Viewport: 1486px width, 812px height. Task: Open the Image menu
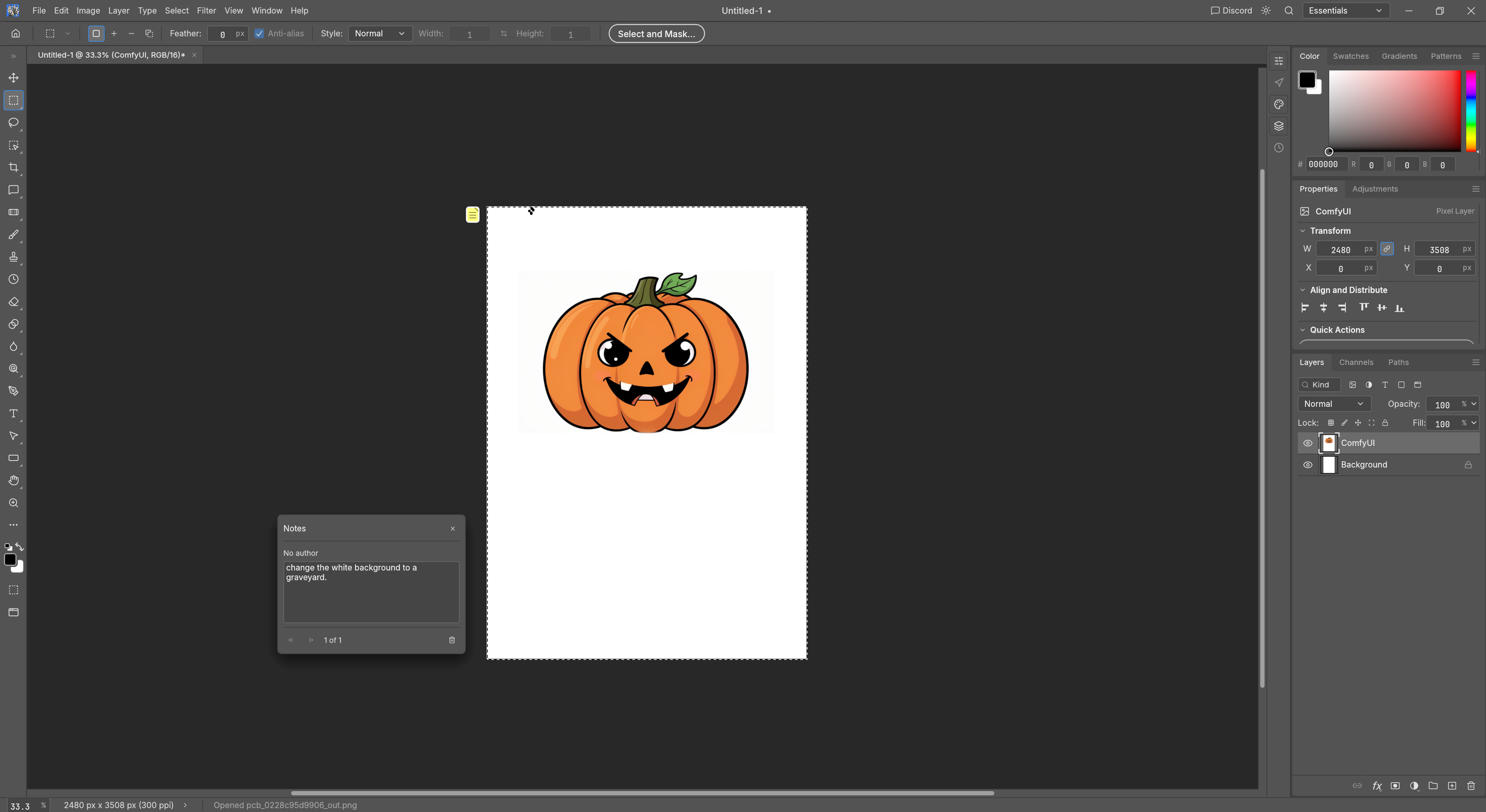point(88,10)
